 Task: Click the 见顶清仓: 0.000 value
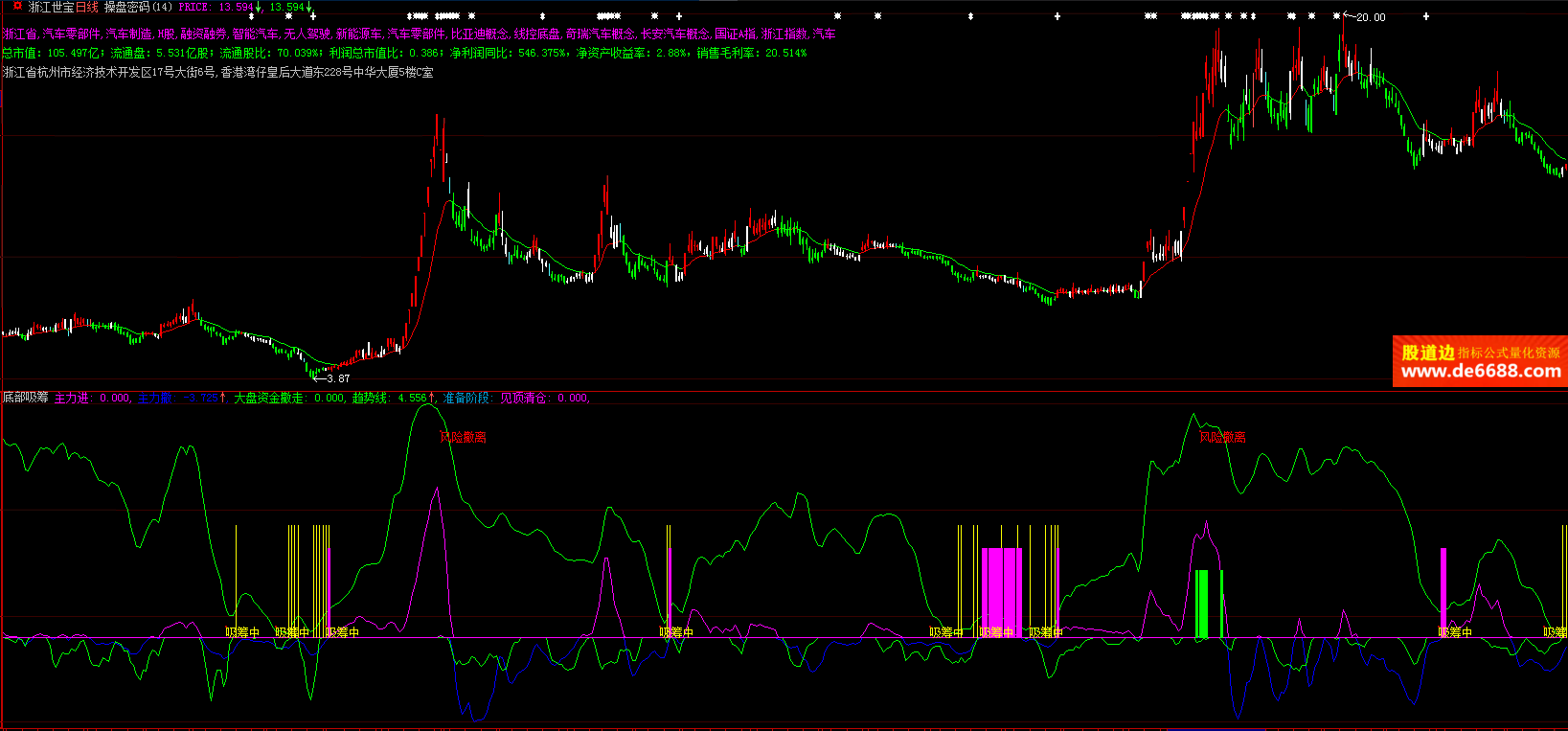coord(545,398)
